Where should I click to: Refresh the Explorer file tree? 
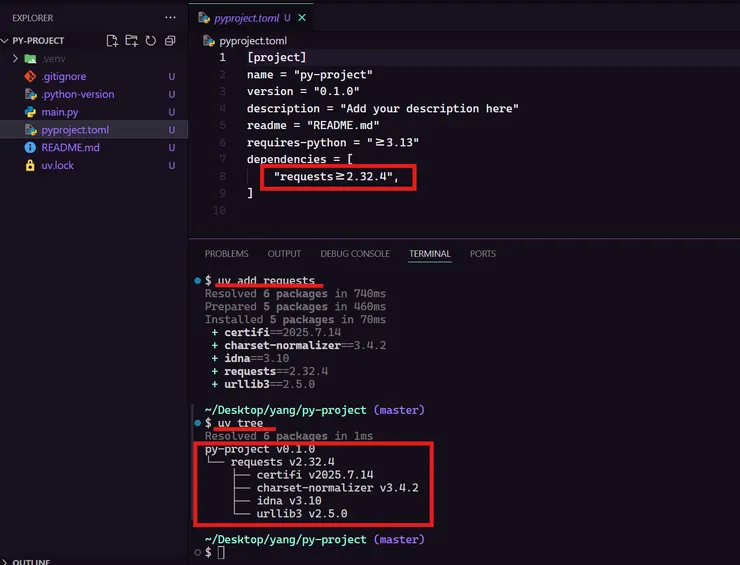(151, 41)
